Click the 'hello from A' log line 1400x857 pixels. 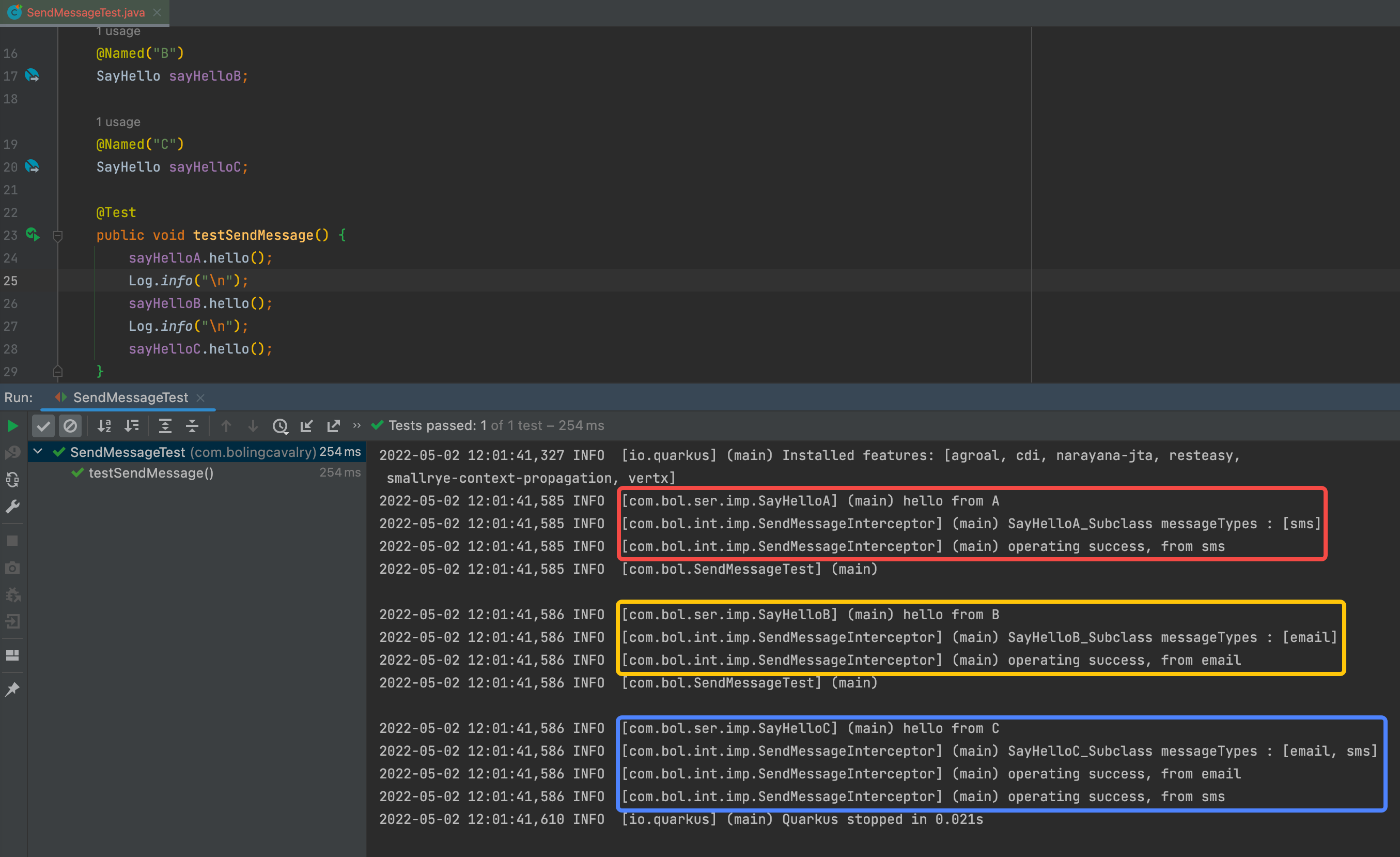point(689,500)
